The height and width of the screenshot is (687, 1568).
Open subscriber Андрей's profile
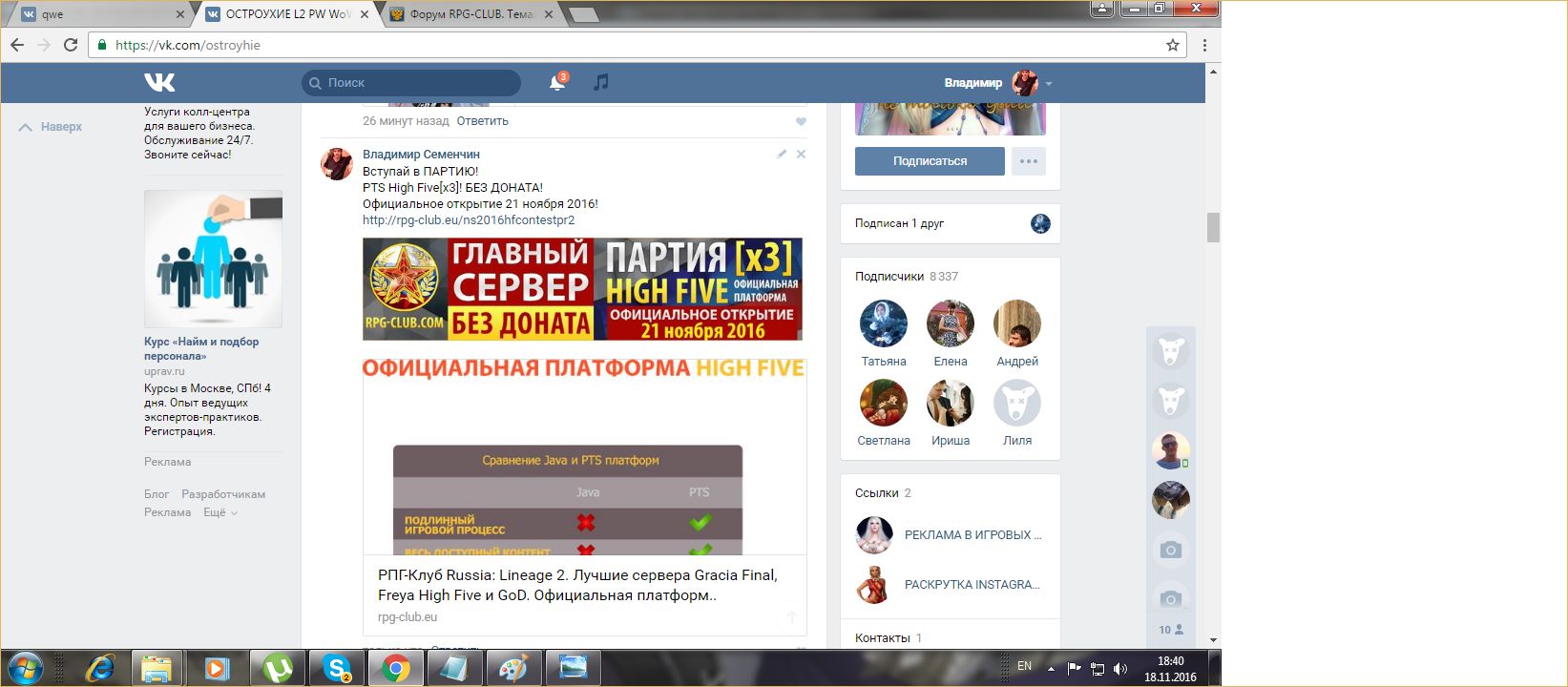pos(1017,323)
